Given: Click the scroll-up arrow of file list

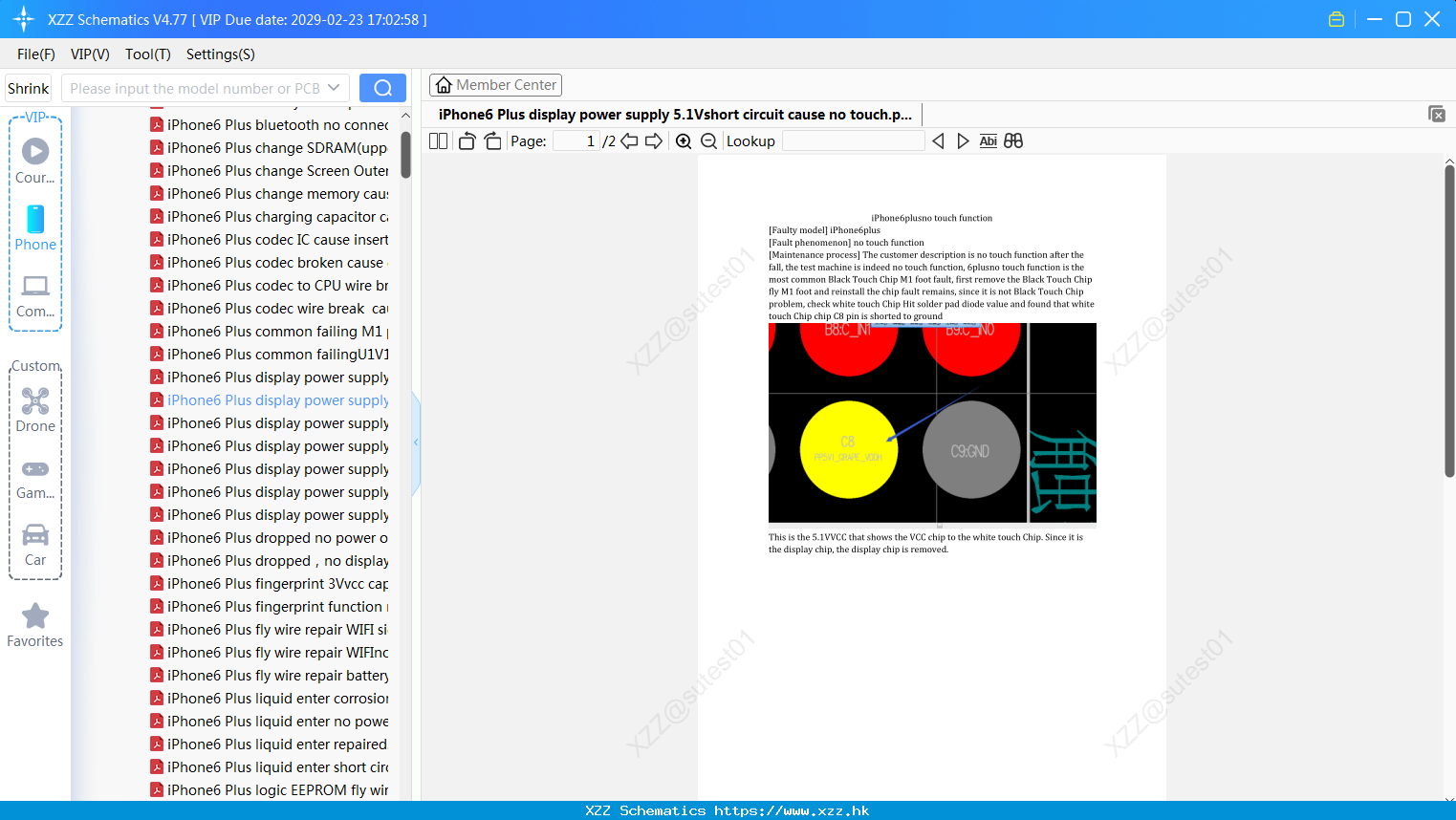Looking at the screenshot, I should [406, 116].
